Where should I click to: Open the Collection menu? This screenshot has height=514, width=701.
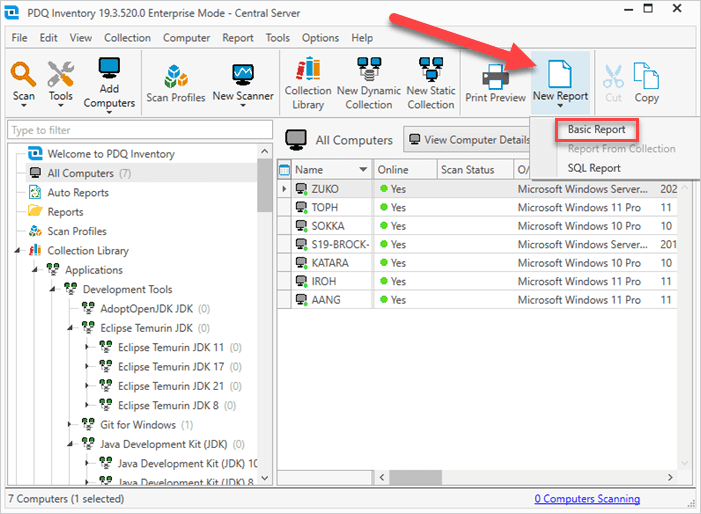tap(127, 38)
